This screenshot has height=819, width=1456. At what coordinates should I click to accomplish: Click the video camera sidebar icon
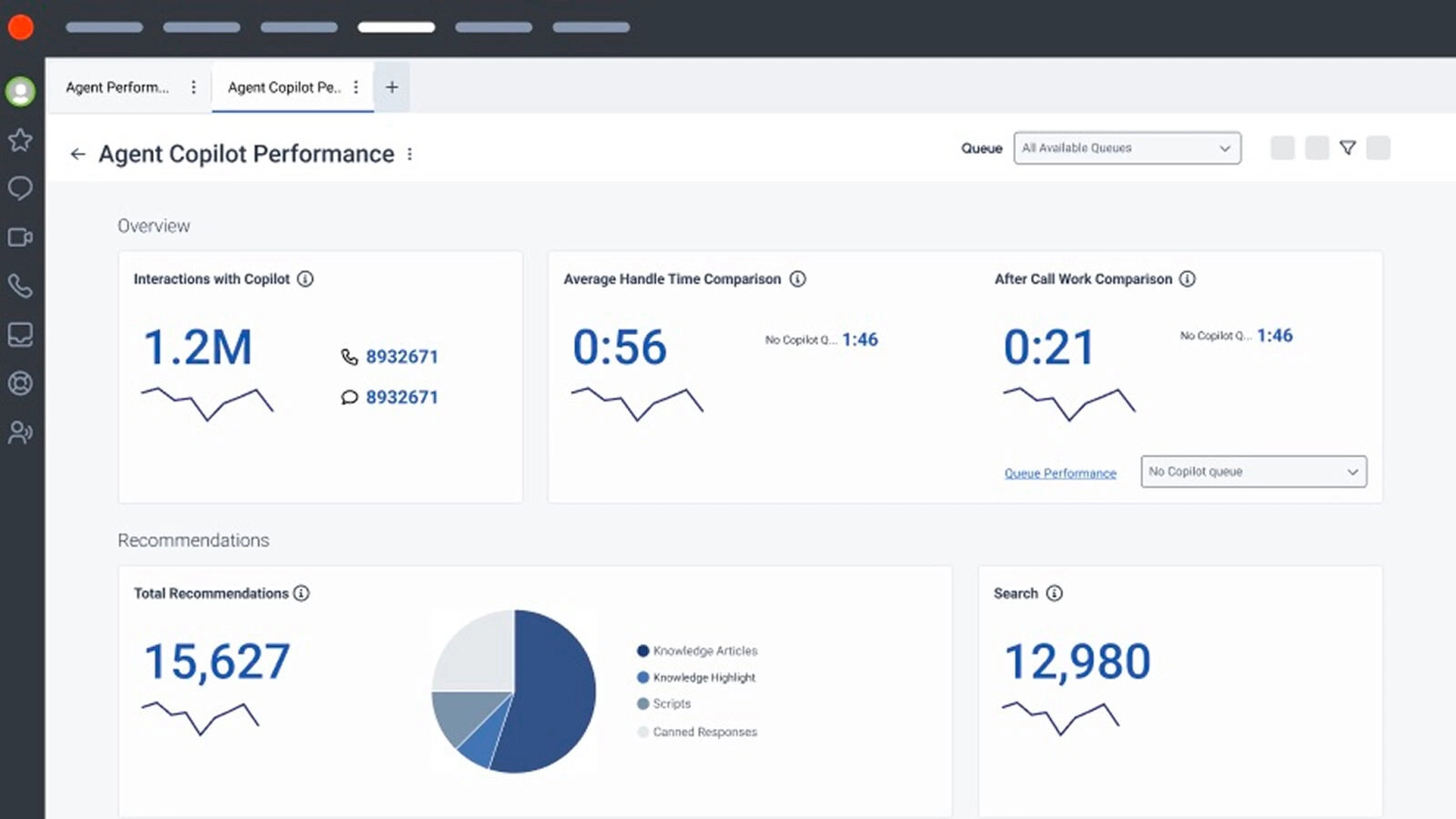[x=20, y=238]
